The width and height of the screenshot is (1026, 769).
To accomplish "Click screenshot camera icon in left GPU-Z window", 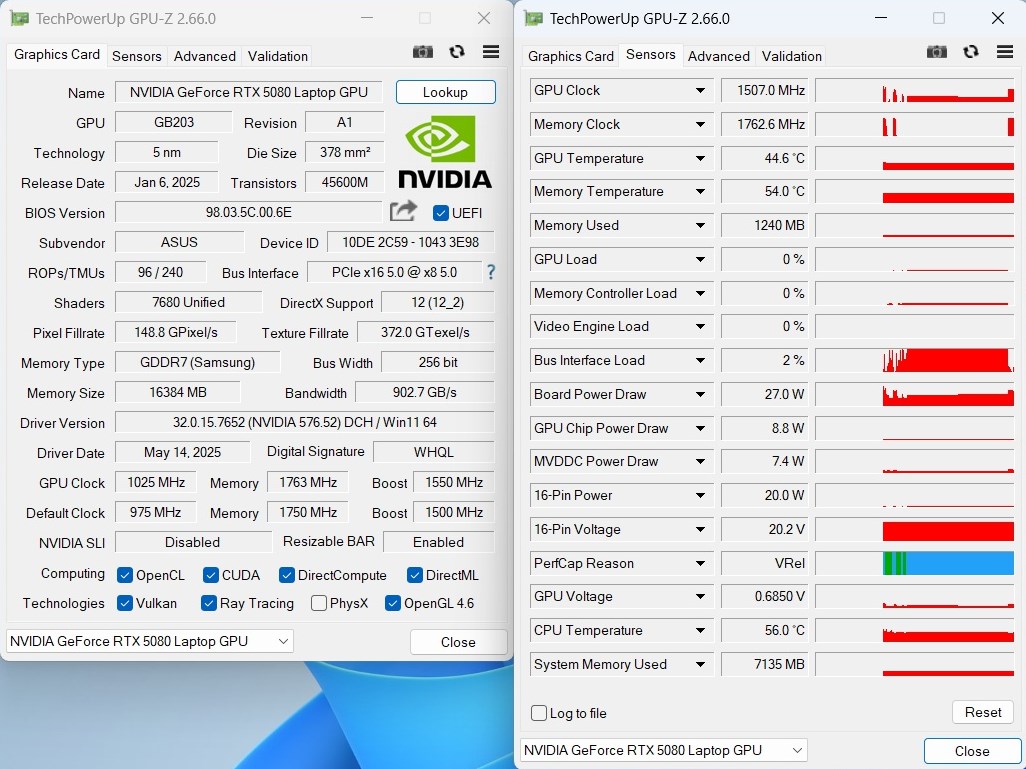I will click(x=423, y=52).
